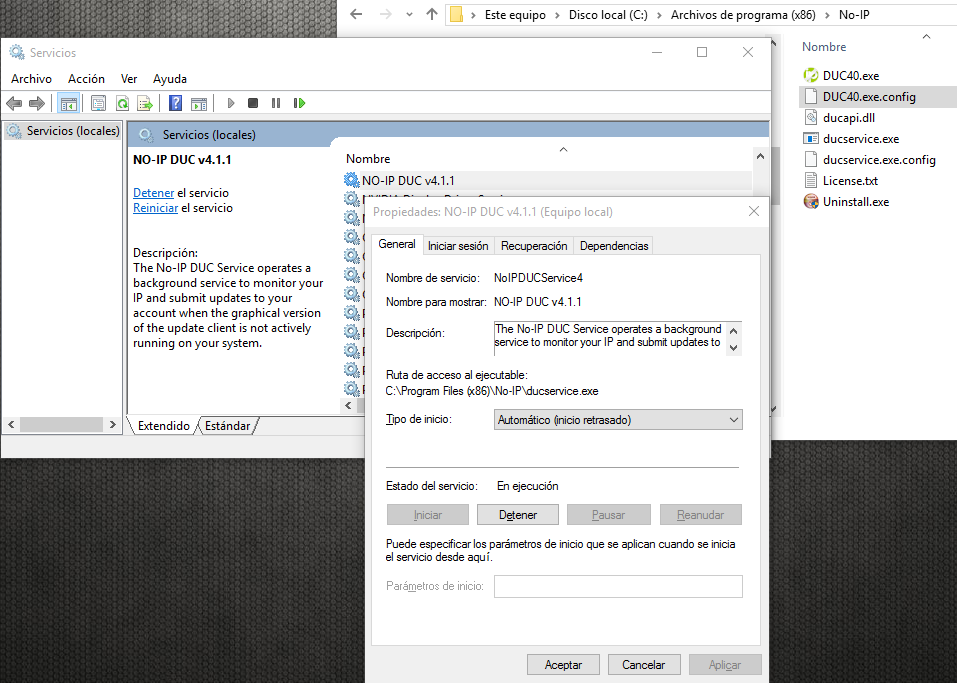
Task: Click the Restart service toolbar icon
Action: (299, 103)
